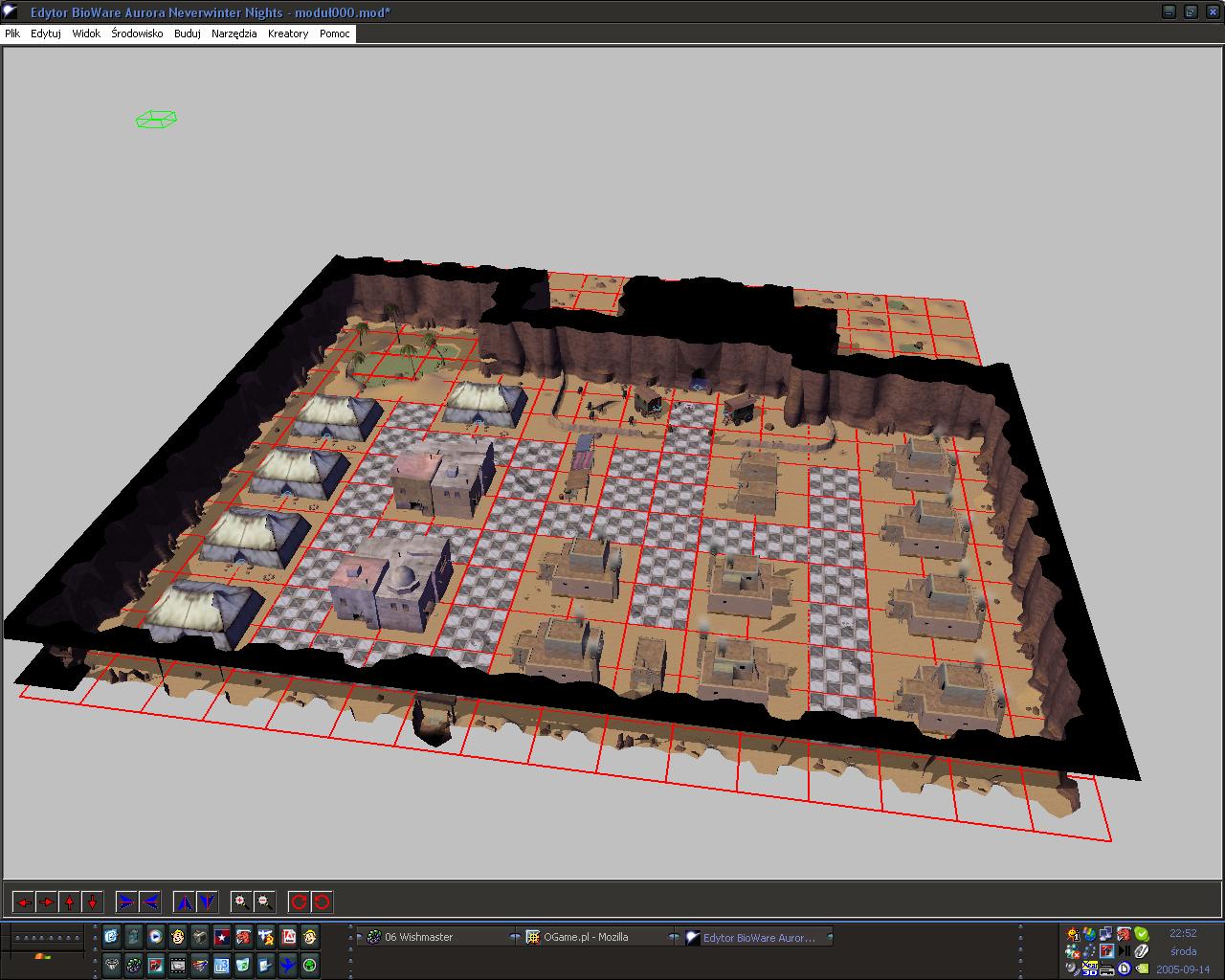The height and width of the screenshot is (980, 1225).
Task: Tilt camera down with blue down arrow
Action: click(207, 902)
